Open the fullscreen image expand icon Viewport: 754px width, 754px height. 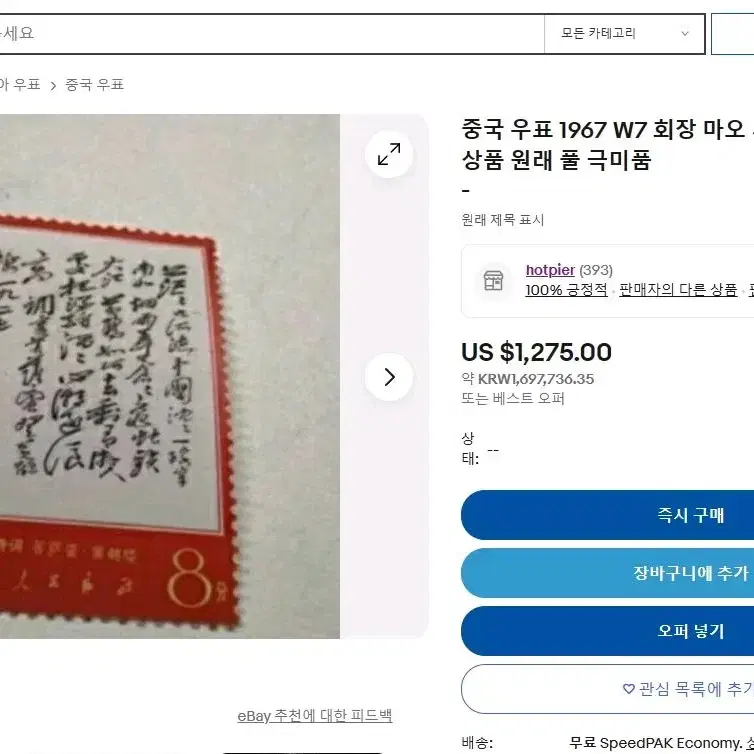tap(389, 154)
